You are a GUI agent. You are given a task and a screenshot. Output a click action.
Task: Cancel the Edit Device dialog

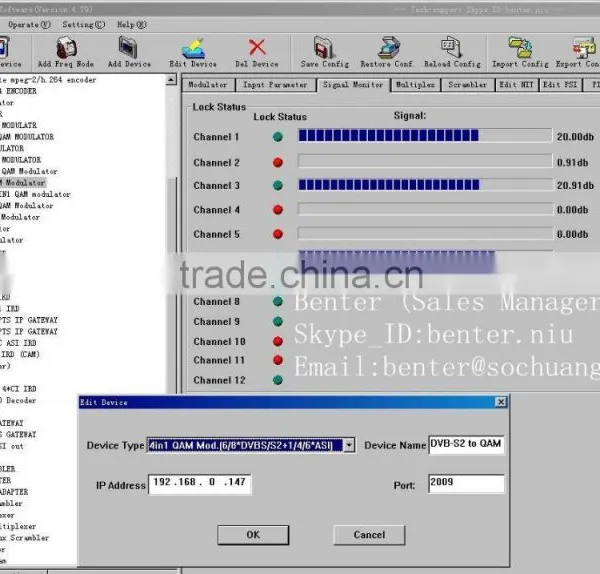pos(369,535)
